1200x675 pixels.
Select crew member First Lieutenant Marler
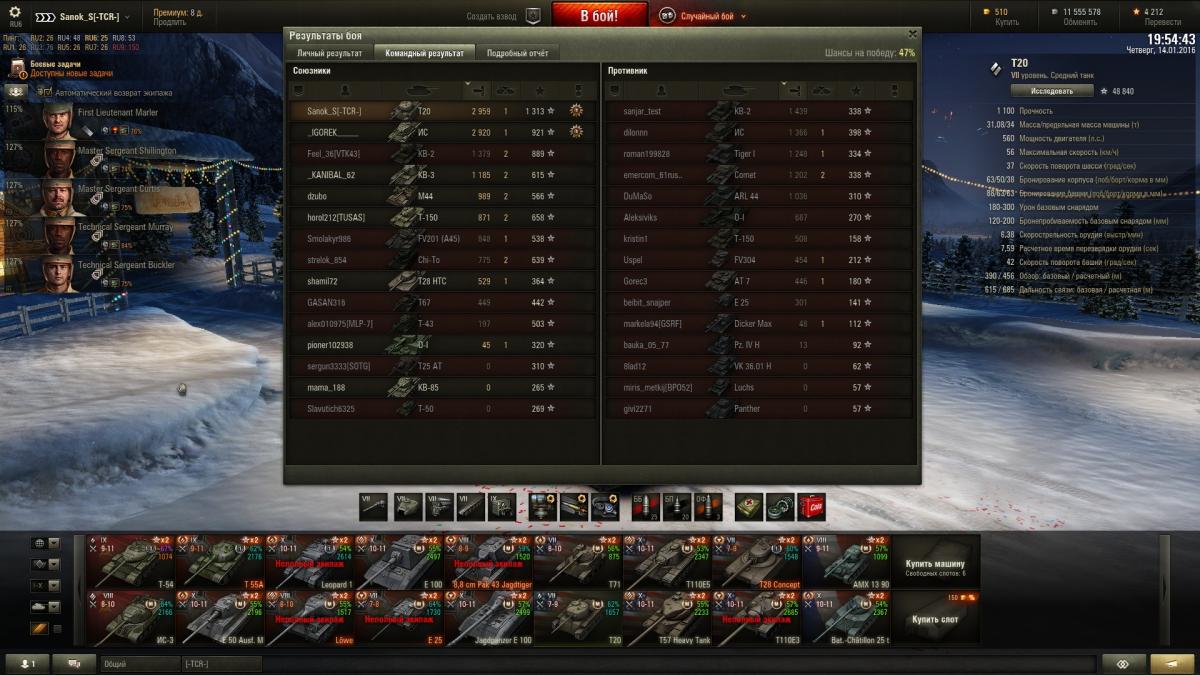95,120
